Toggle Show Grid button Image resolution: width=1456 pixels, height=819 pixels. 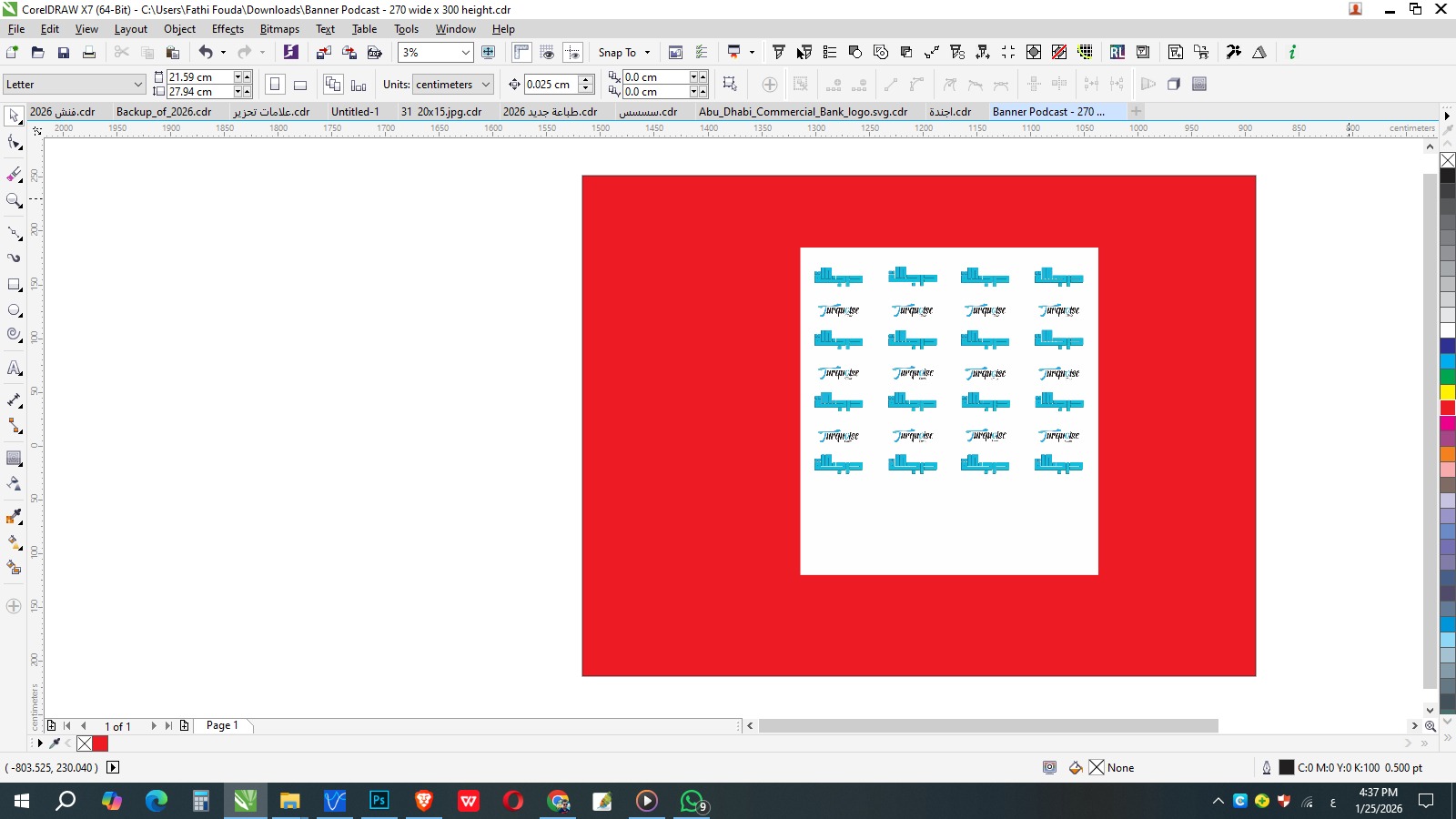pyautogui.click(x=547, y=53)
